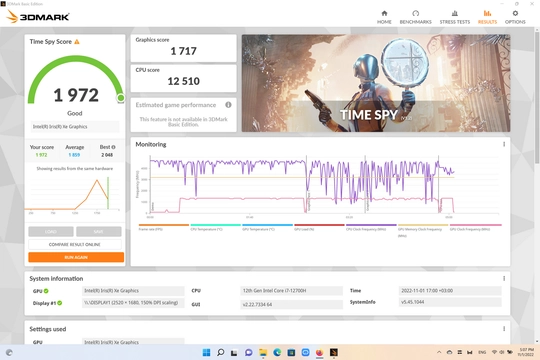Click the GPU Clock Frequency pink swatch
This screenshot has height=360, width=540.
tap(476, 225)
